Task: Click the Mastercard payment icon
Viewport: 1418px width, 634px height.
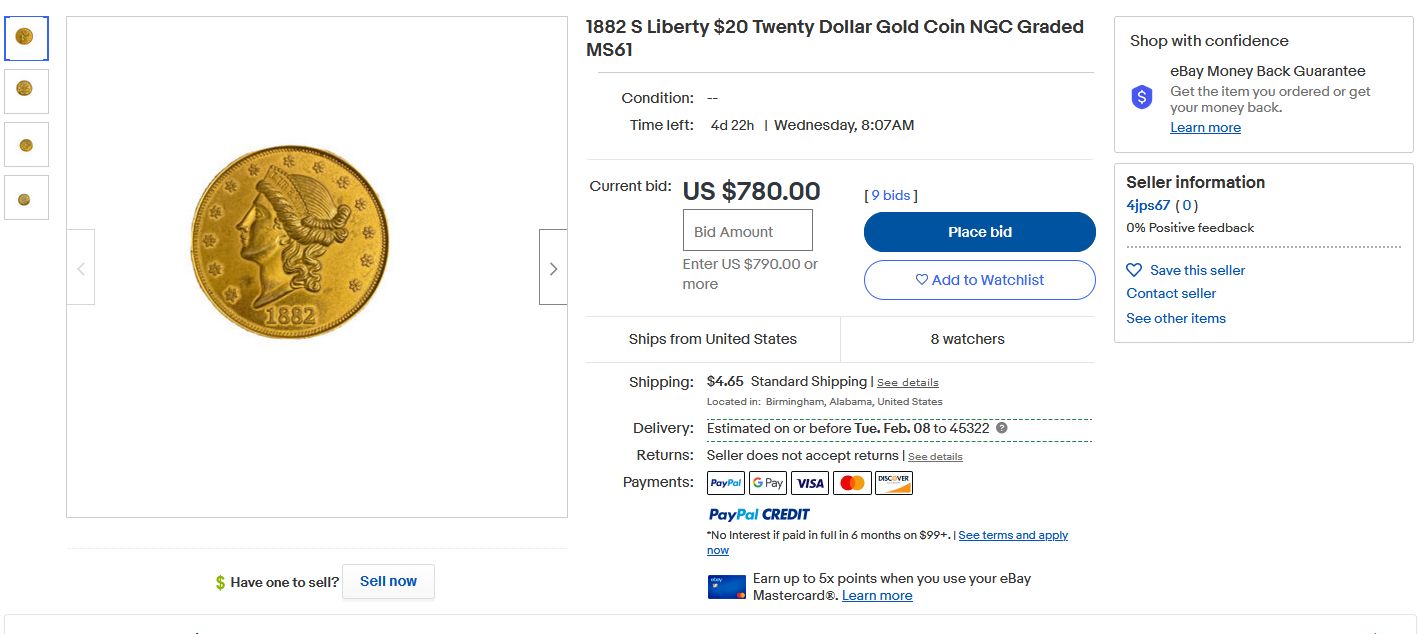Action: [x=852, y=483]
